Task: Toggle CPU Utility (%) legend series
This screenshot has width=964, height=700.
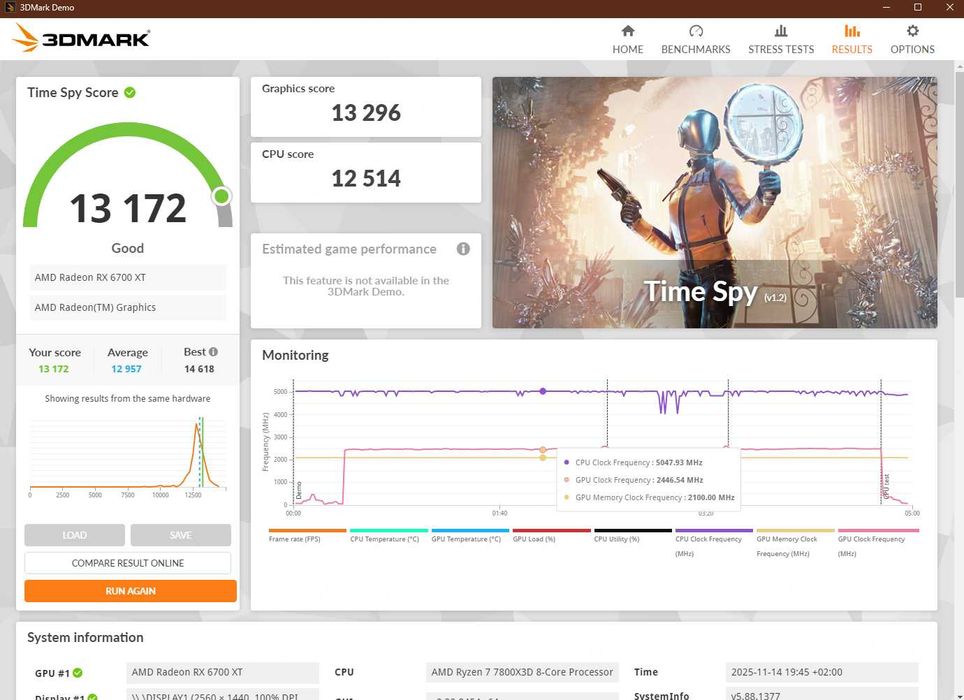Action: 633,535
